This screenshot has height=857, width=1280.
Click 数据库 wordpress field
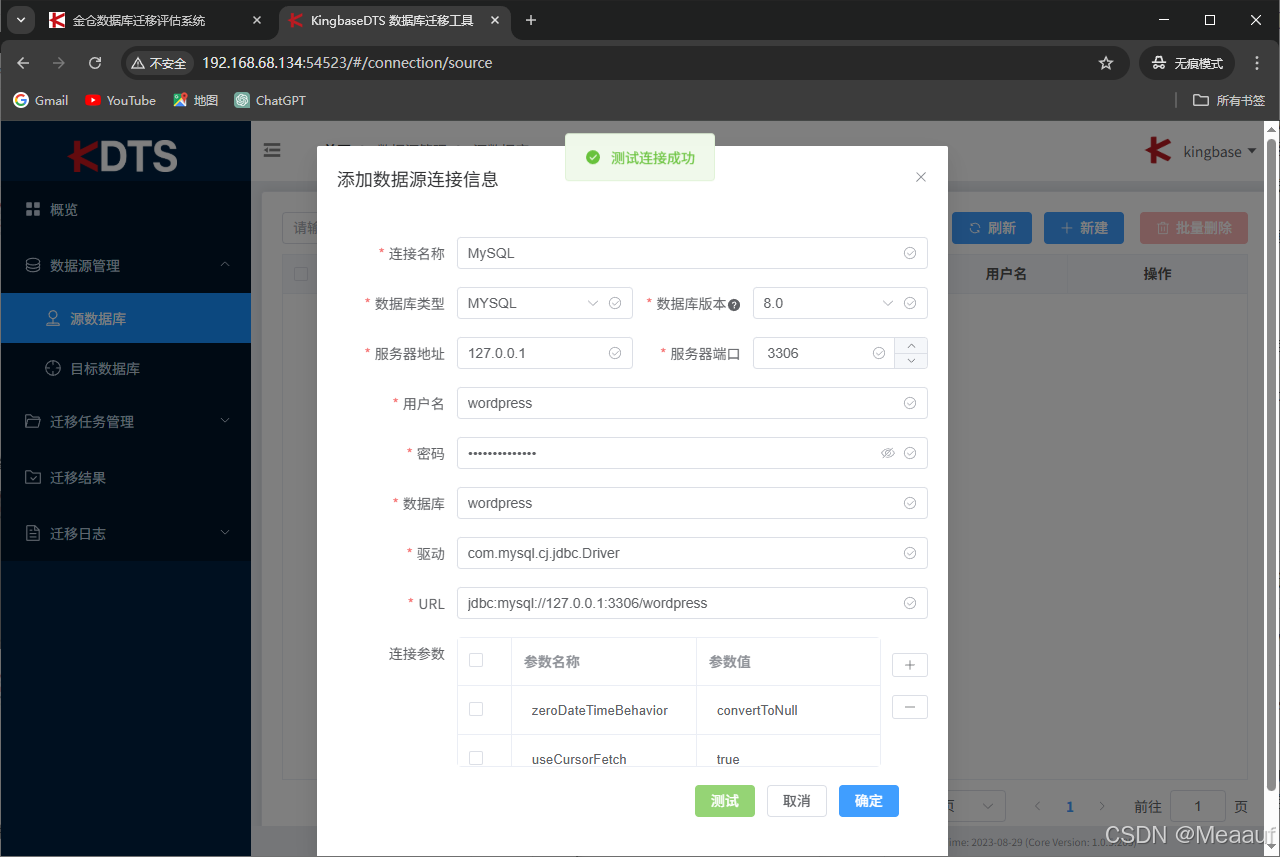[692, 503]
